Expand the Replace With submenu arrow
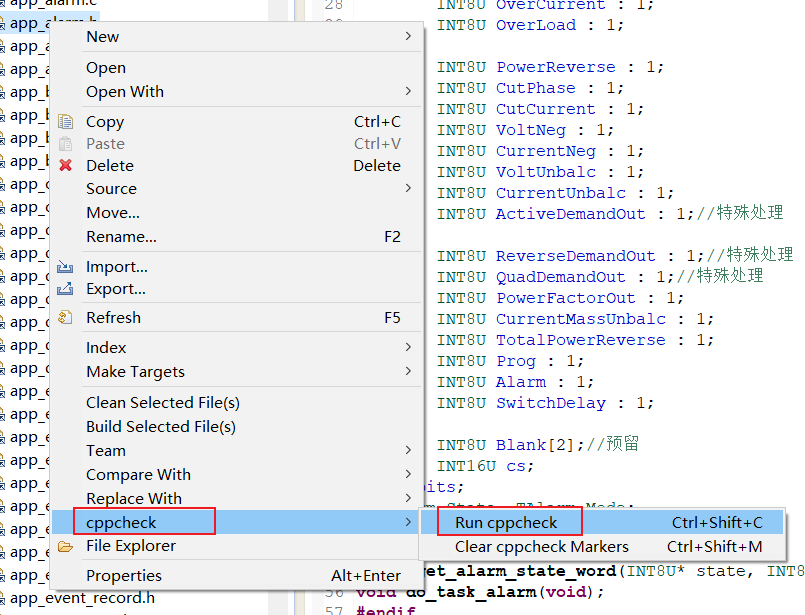Screen dimensions: 805x615 [x=408, y=498]
